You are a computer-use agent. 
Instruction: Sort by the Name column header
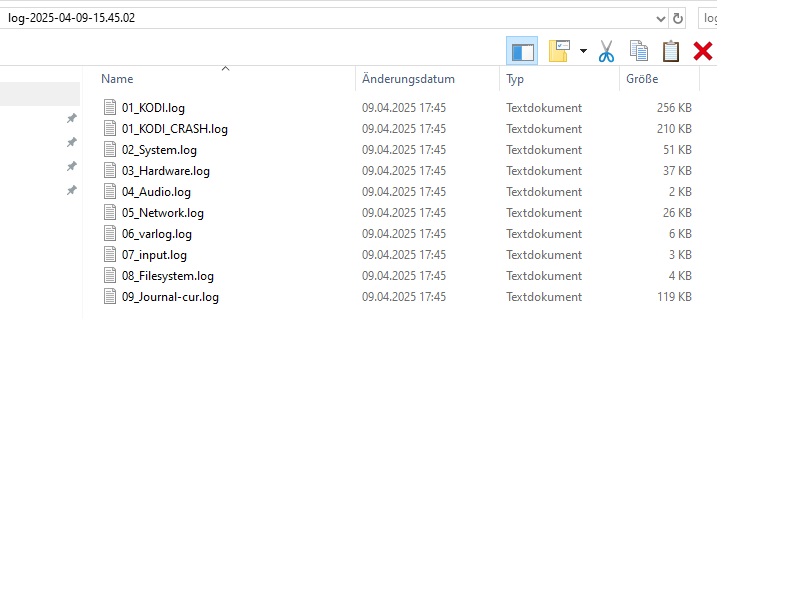pos(117,79)
